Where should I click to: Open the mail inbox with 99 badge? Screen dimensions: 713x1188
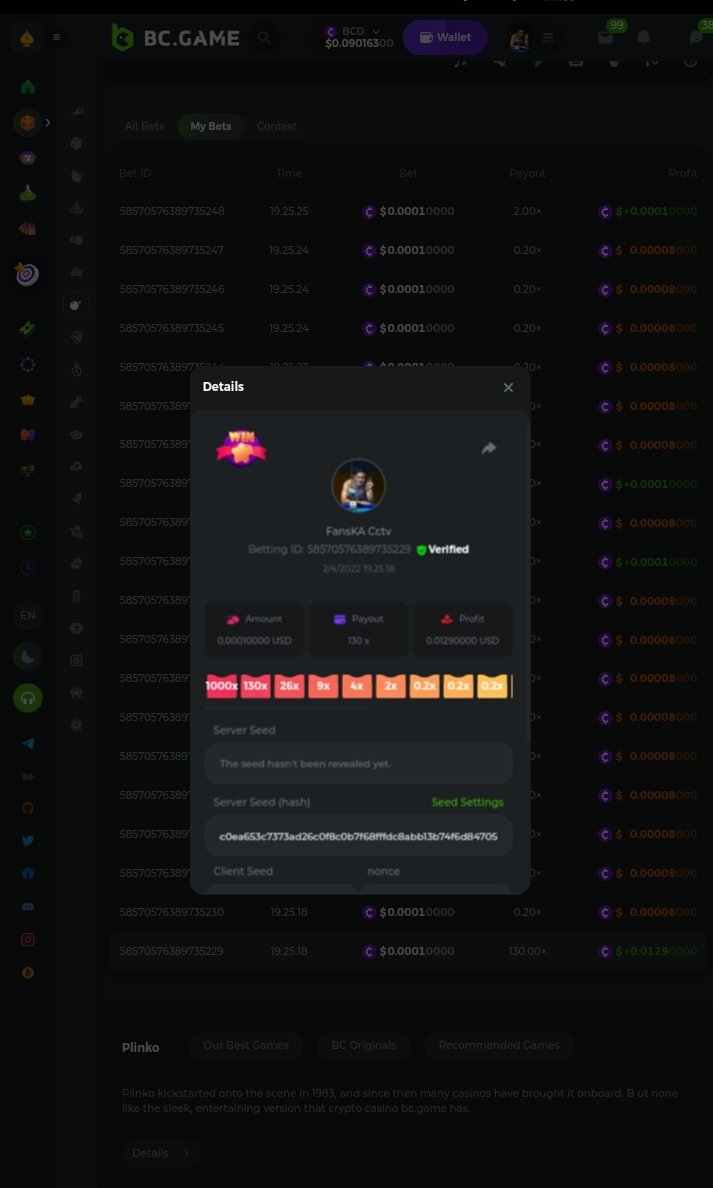click(x=605, y=38)
